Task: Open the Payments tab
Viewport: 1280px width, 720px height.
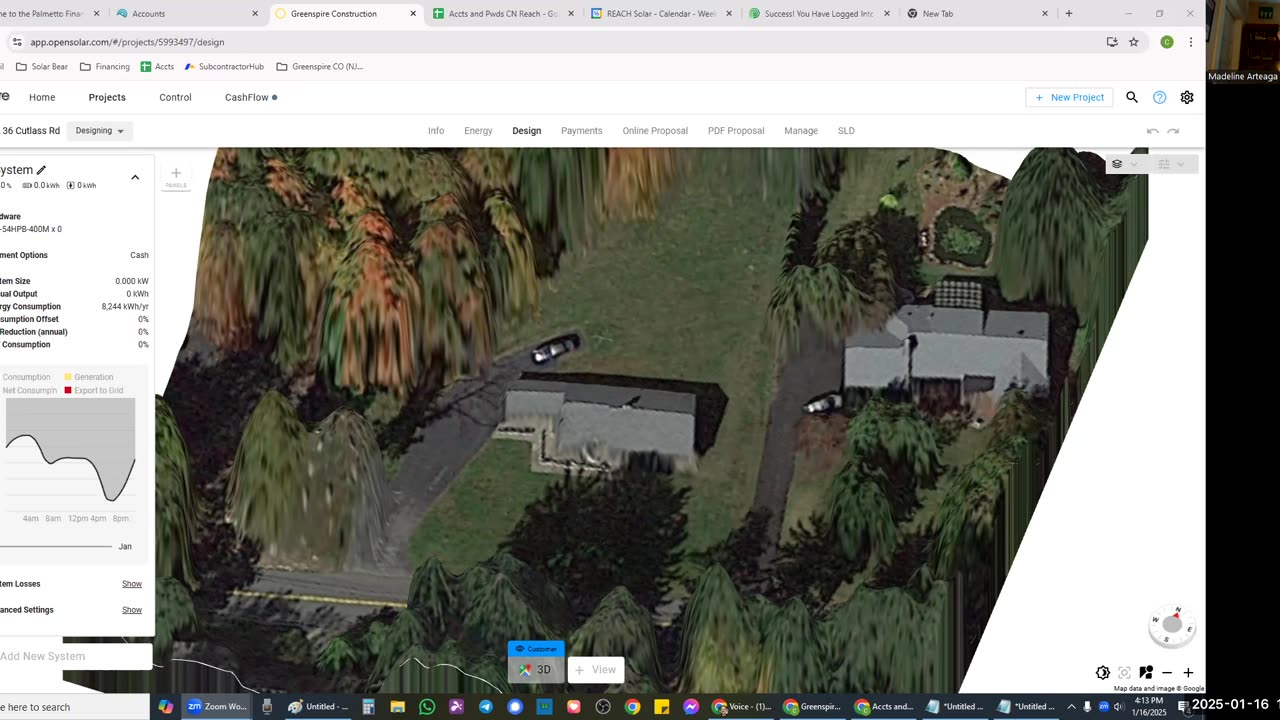Action: pos(582,131)
